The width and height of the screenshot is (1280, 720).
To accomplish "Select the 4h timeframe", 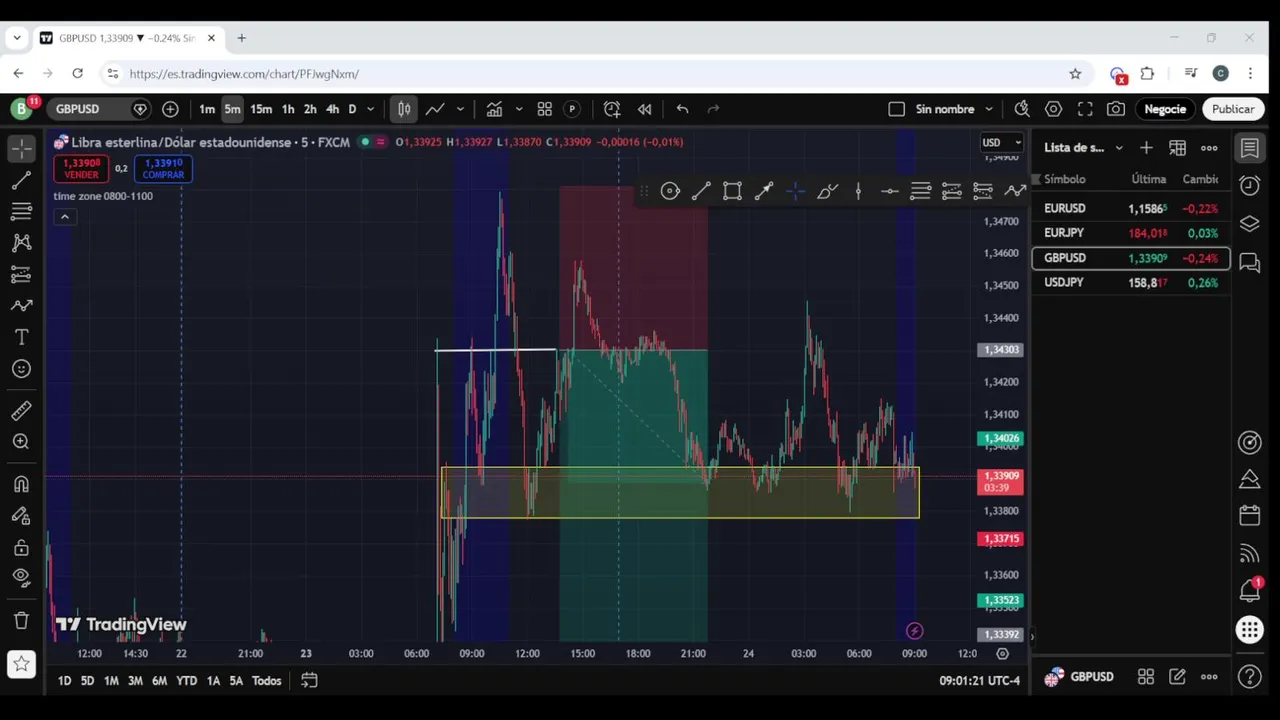I will (332, 109).
